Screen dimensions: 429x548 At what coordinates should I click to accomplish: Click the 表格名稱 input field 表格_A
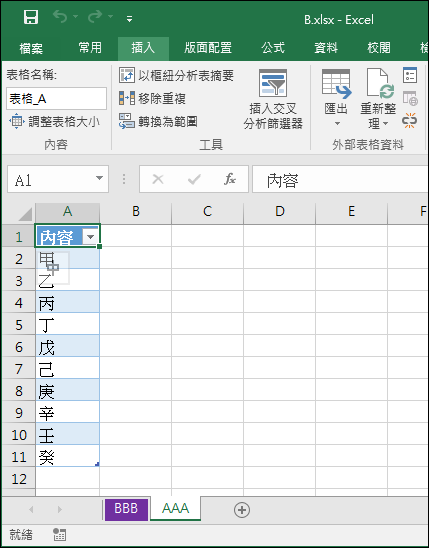coord(56,99)
